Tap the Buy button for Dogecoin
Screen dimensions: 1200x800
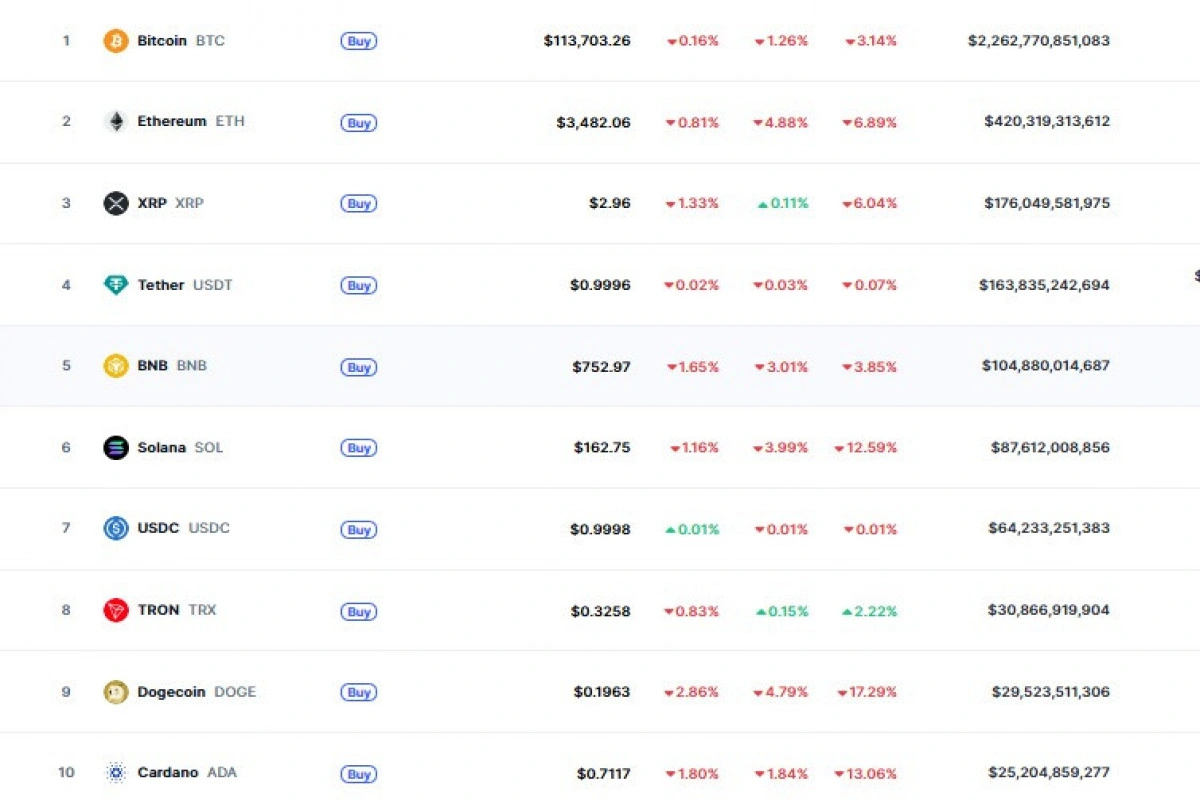(358, 692)
